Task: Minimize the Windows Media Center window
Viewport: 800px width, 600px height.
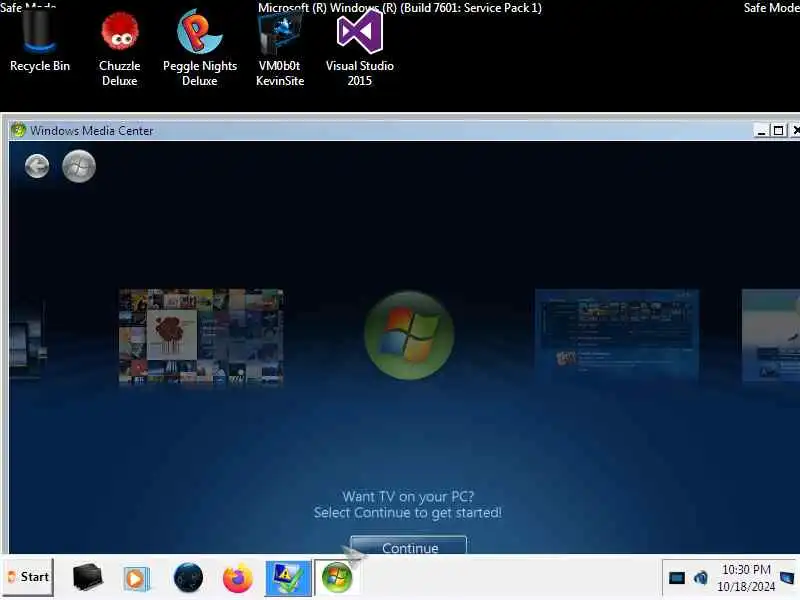Action: pyautogui.click(x=761, y=131)
